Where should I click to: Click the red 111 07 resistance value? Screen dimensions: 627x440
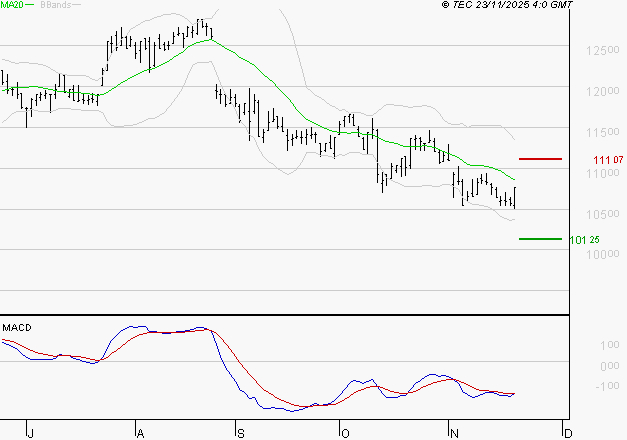(608, 160)
